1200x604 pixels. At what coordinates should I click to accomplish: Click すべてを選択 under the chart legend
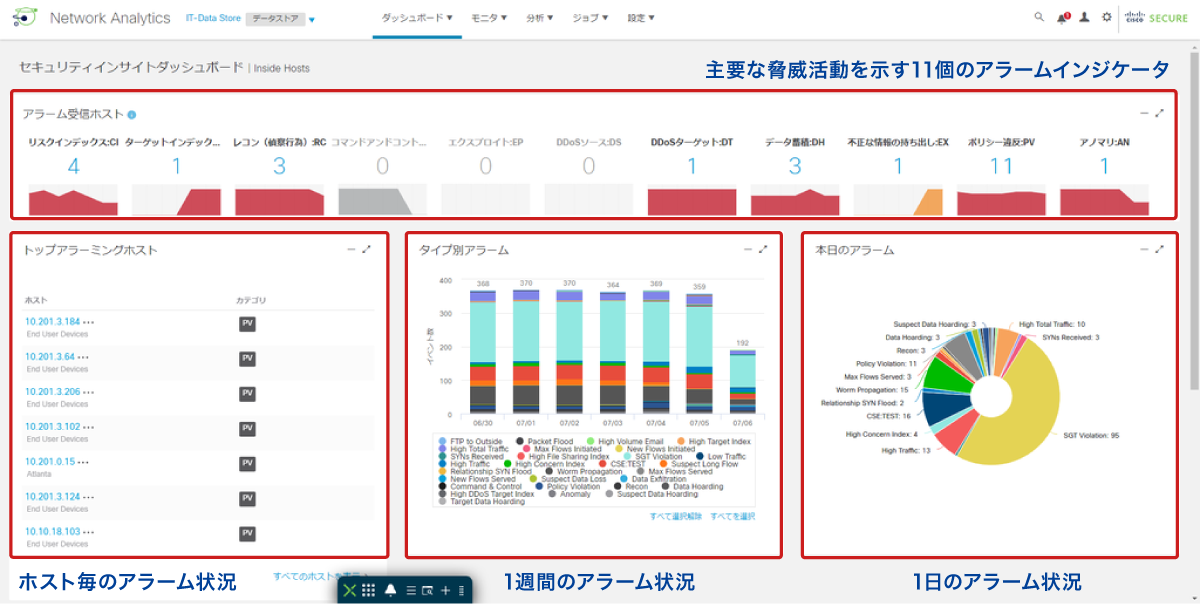(x=733, y=517)
